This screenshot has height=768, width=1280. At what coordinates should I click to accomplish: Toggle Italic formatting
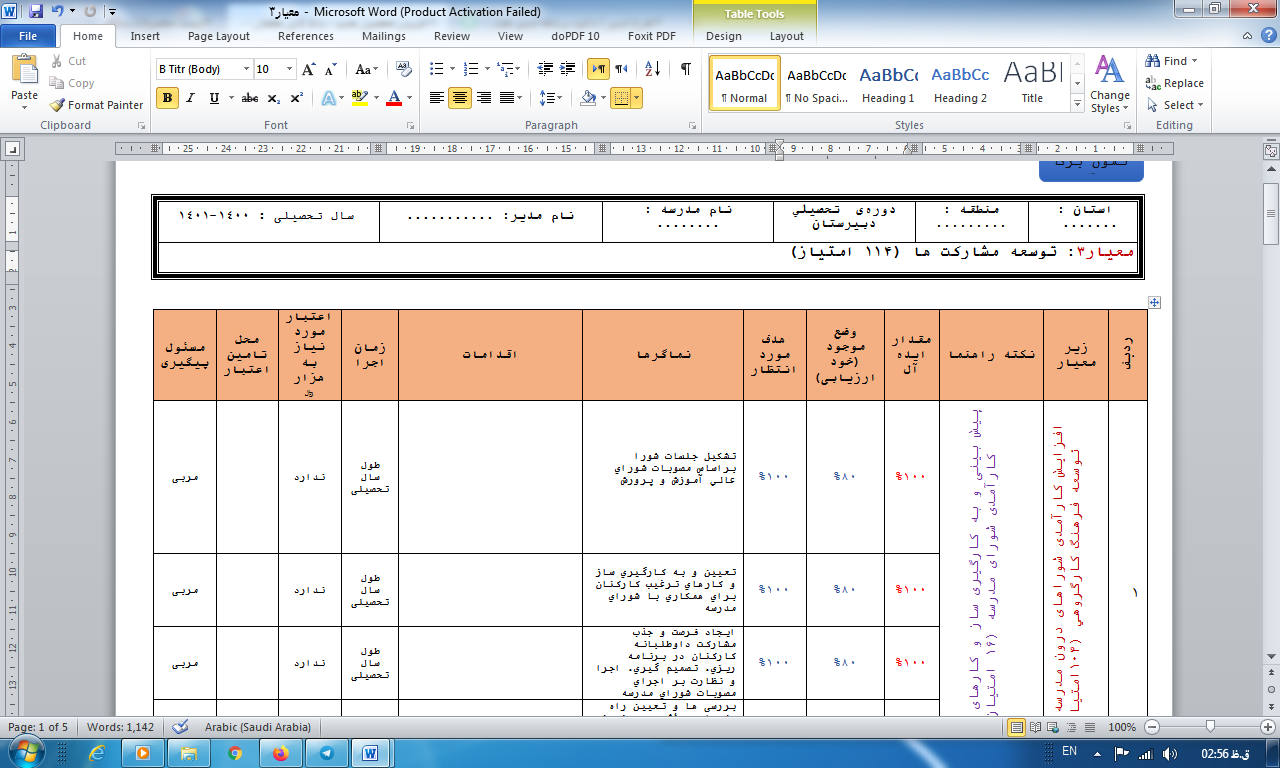(x=191, y=98)
